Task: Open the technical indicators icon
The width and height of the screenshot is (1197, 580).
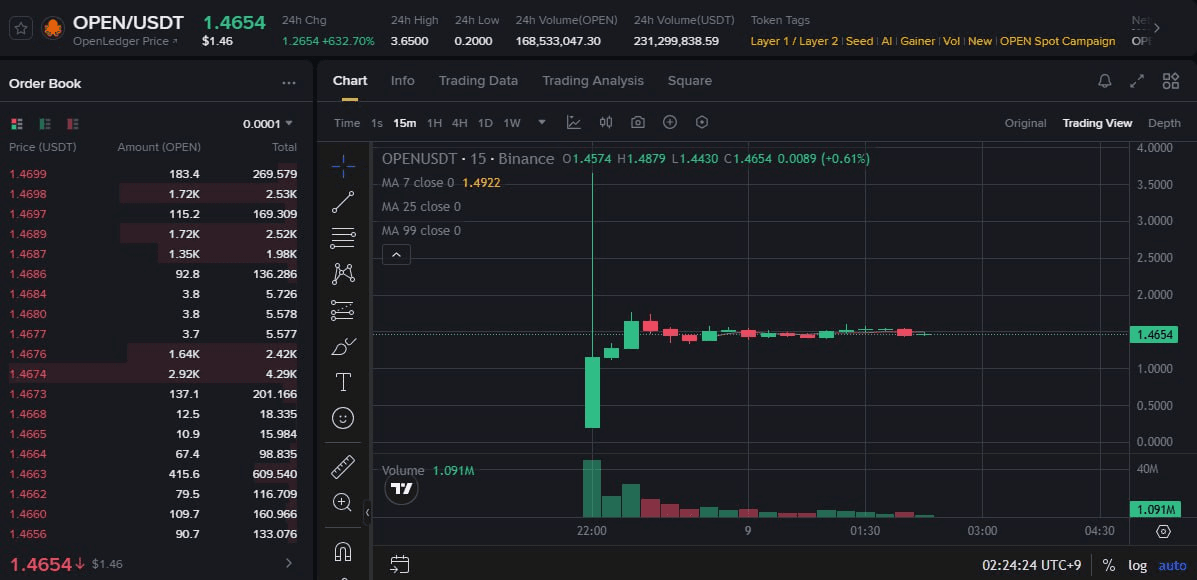Action: 573,122
